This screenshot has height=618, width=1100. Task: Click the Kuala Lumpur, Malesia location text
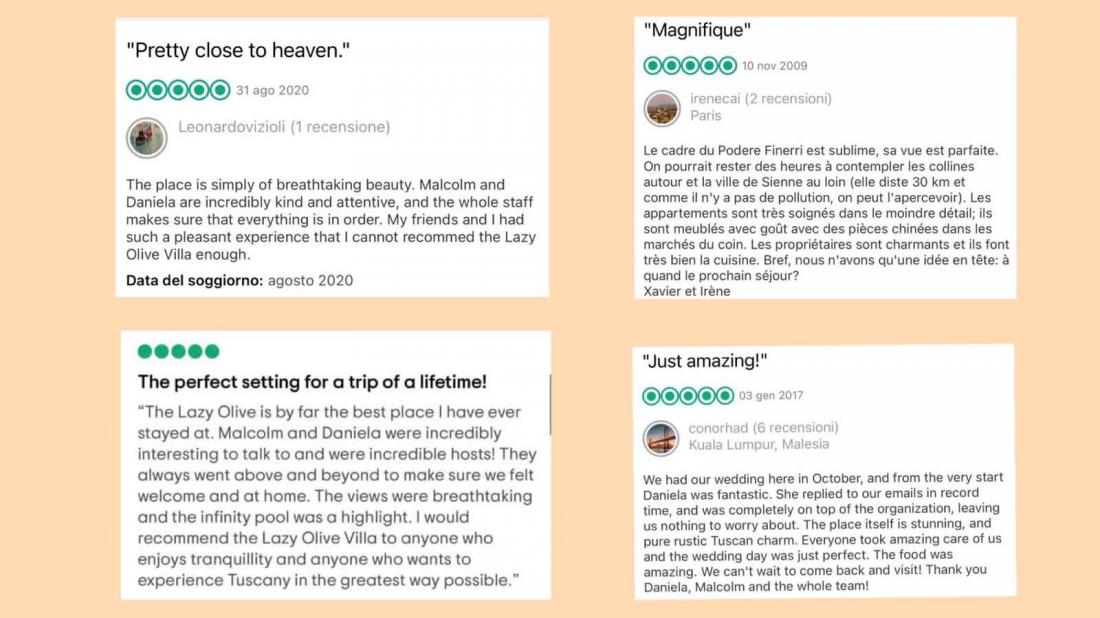[x=758, y=445]
